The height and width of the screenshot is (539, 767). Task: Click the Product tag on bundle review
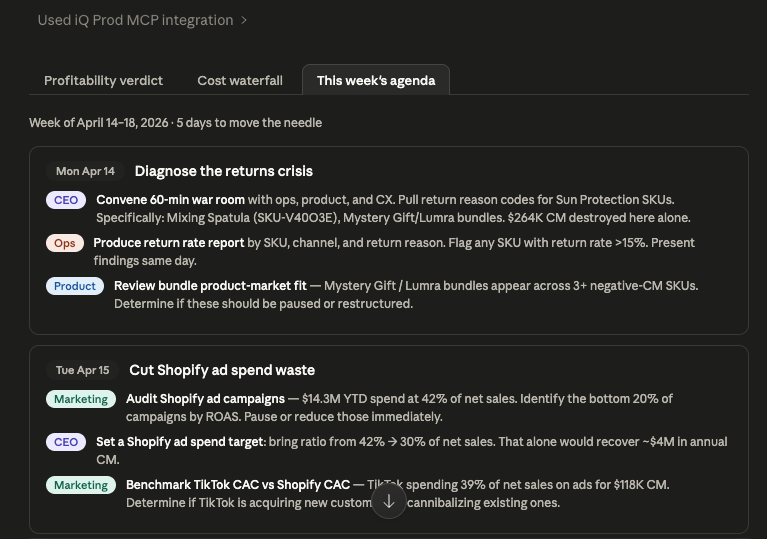tap(75, 286)
